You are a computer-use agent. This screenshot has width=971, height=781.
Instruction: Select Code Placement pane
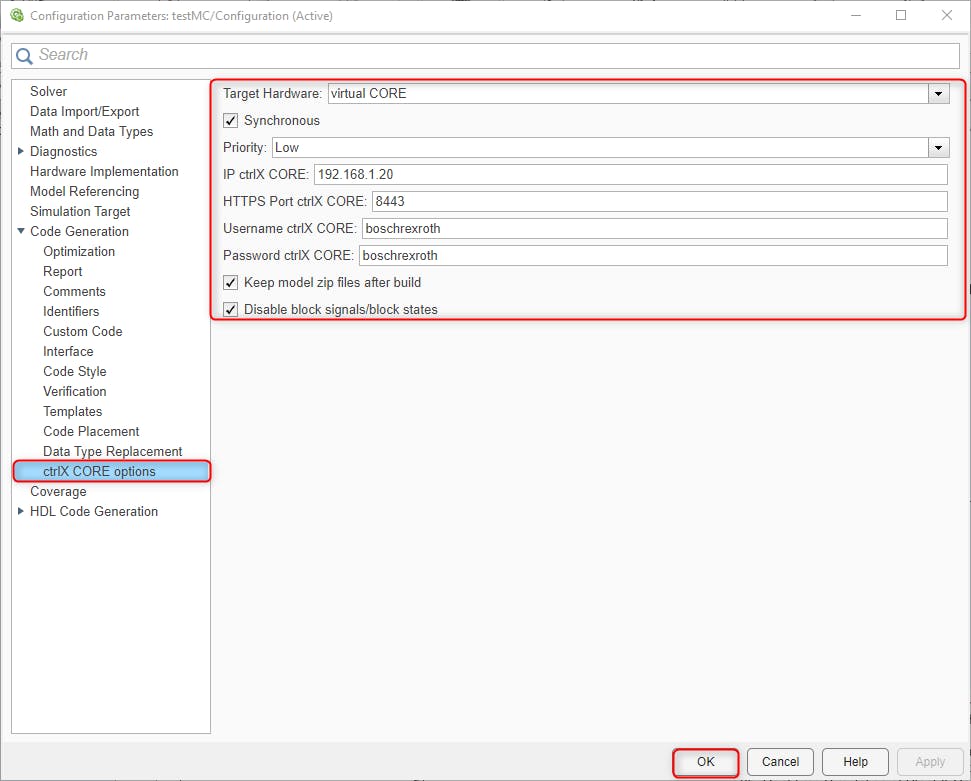91,431
